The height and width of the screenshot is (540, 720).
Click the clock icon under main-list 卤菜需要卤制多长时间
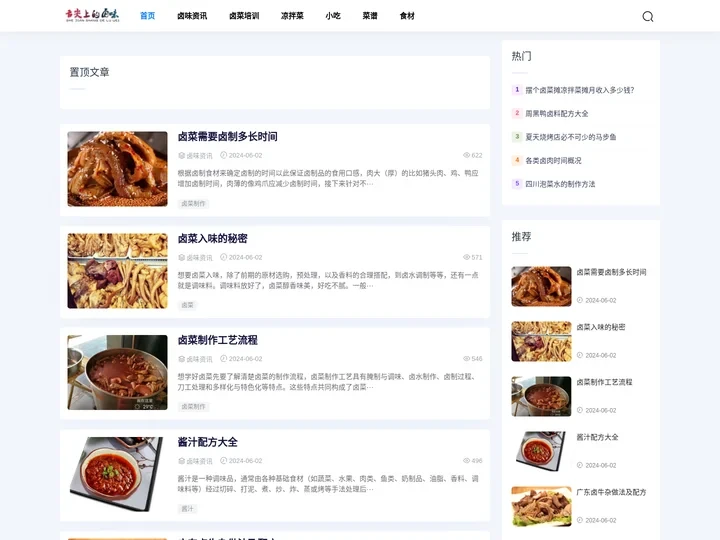click(224, 155)
